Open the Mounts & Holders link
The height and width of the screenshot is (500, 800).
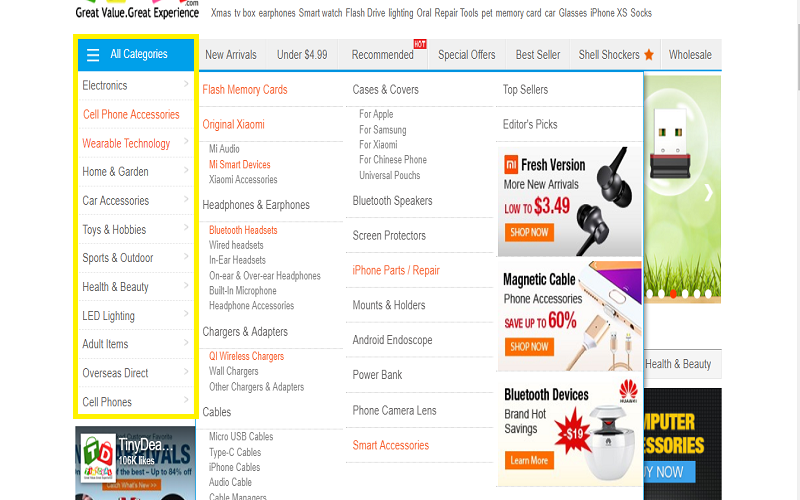click(x=389, y=305)
